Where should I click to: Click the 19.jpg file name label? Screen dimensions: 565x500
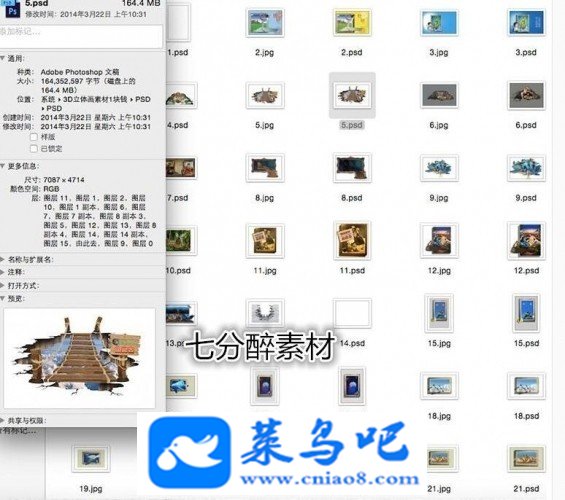pyautogui.click(x=91, y=489)
